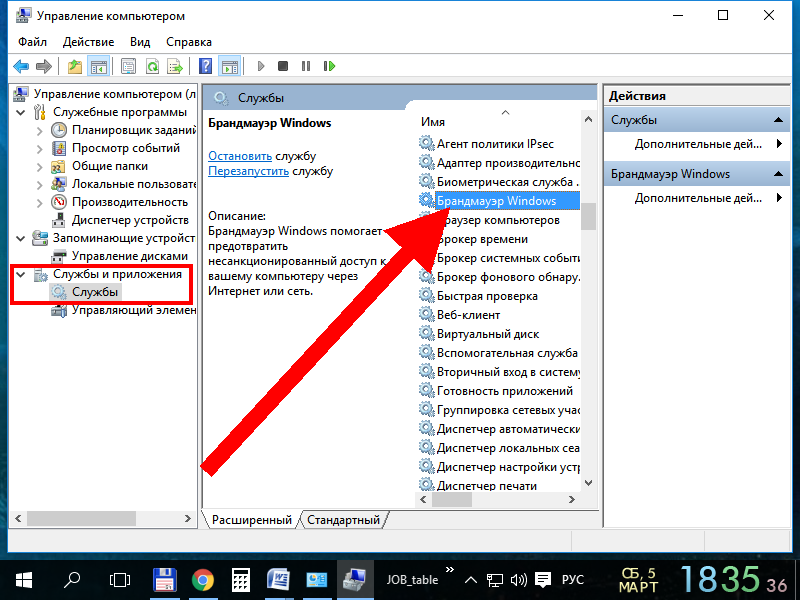The image size is (800, 600).
Task: Collapse the Службы и приложения tree node
Action: (21, 274)
